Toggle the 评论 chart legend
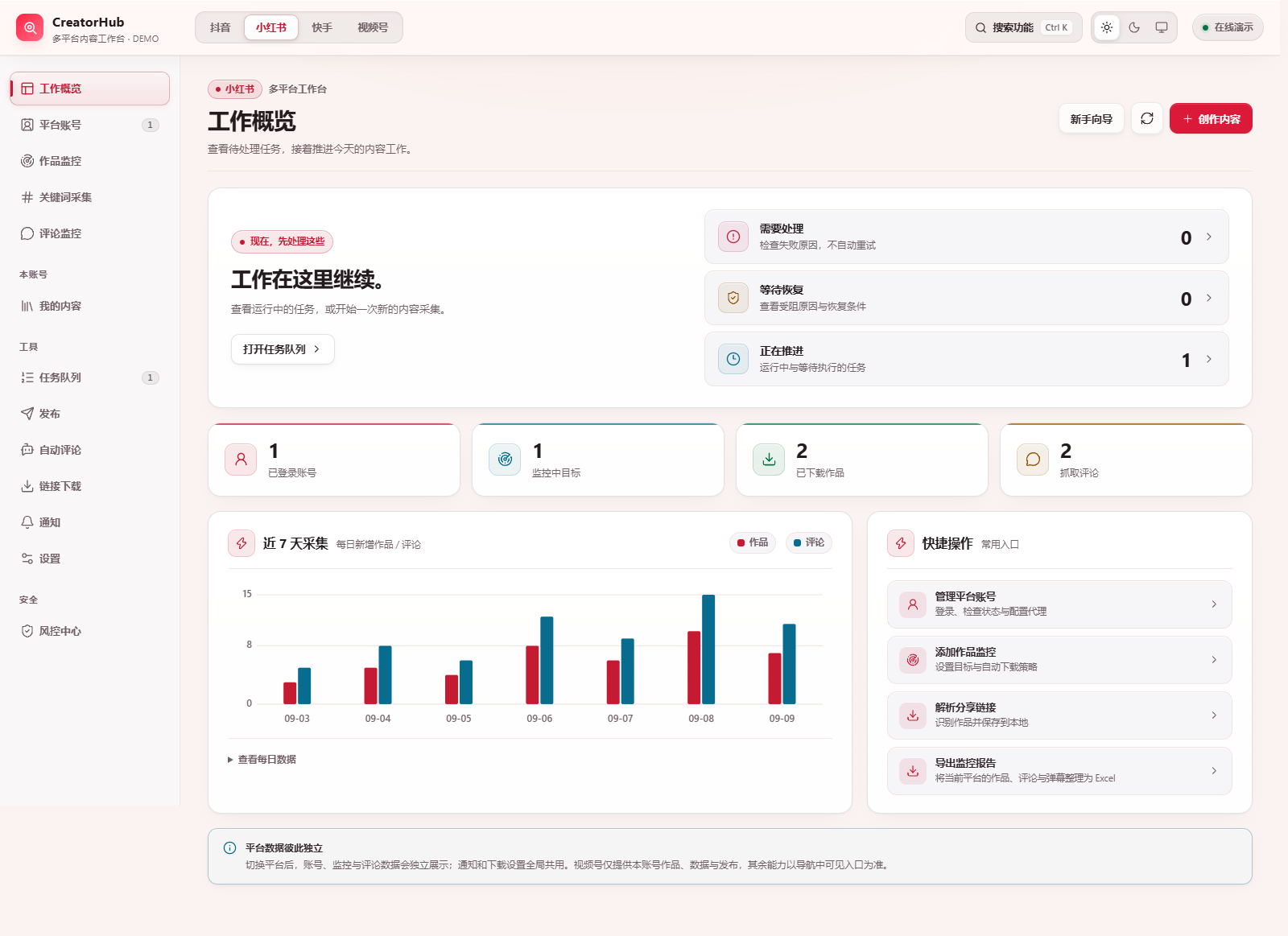The height and width of the screenshot is (936, 1288). point(809,542)
